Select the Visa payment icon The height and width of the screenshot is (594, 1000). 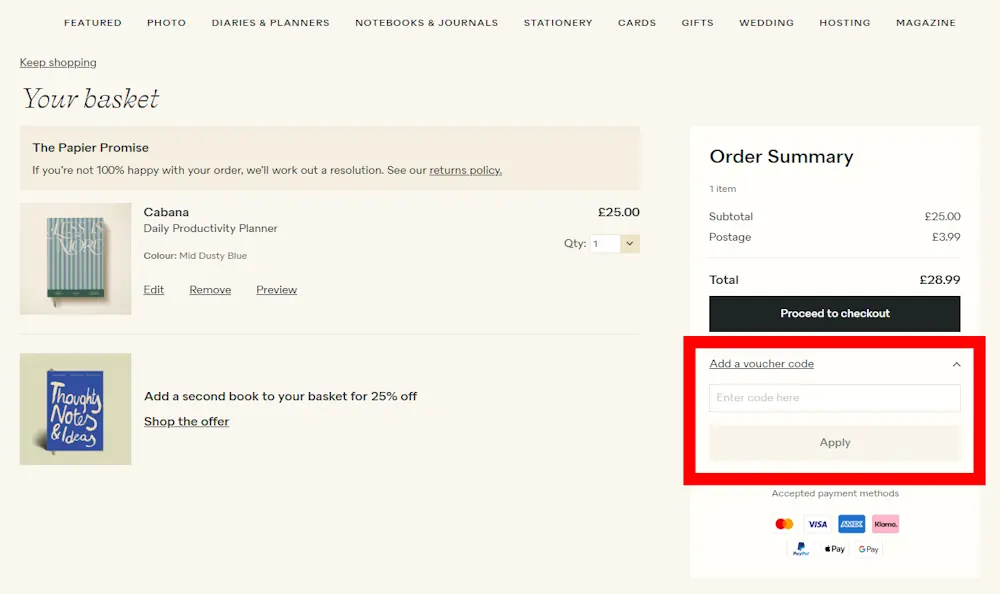[817, 523]
